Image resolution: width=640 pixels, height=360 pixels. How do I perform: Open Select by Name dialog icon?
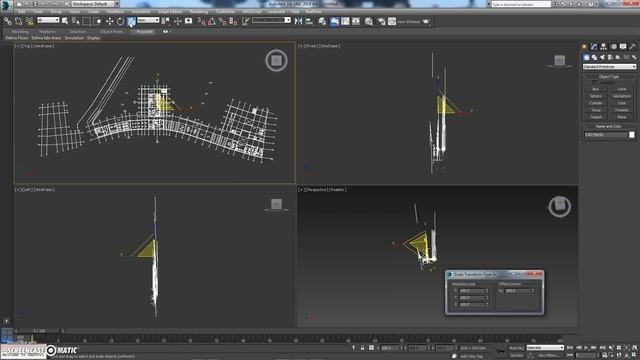point(76,21)
